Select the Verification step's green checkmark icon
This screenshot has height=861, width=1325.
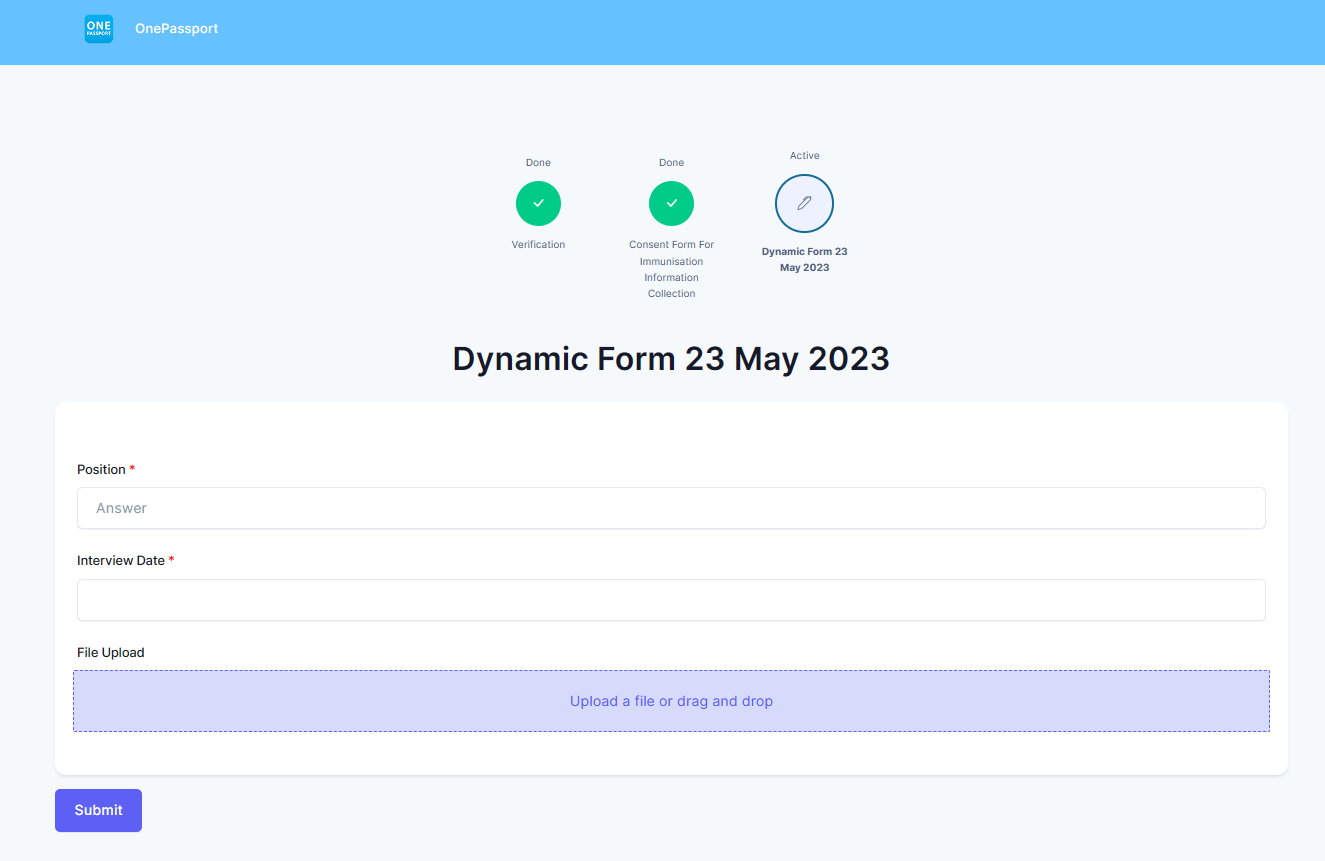tap(538, 203)
